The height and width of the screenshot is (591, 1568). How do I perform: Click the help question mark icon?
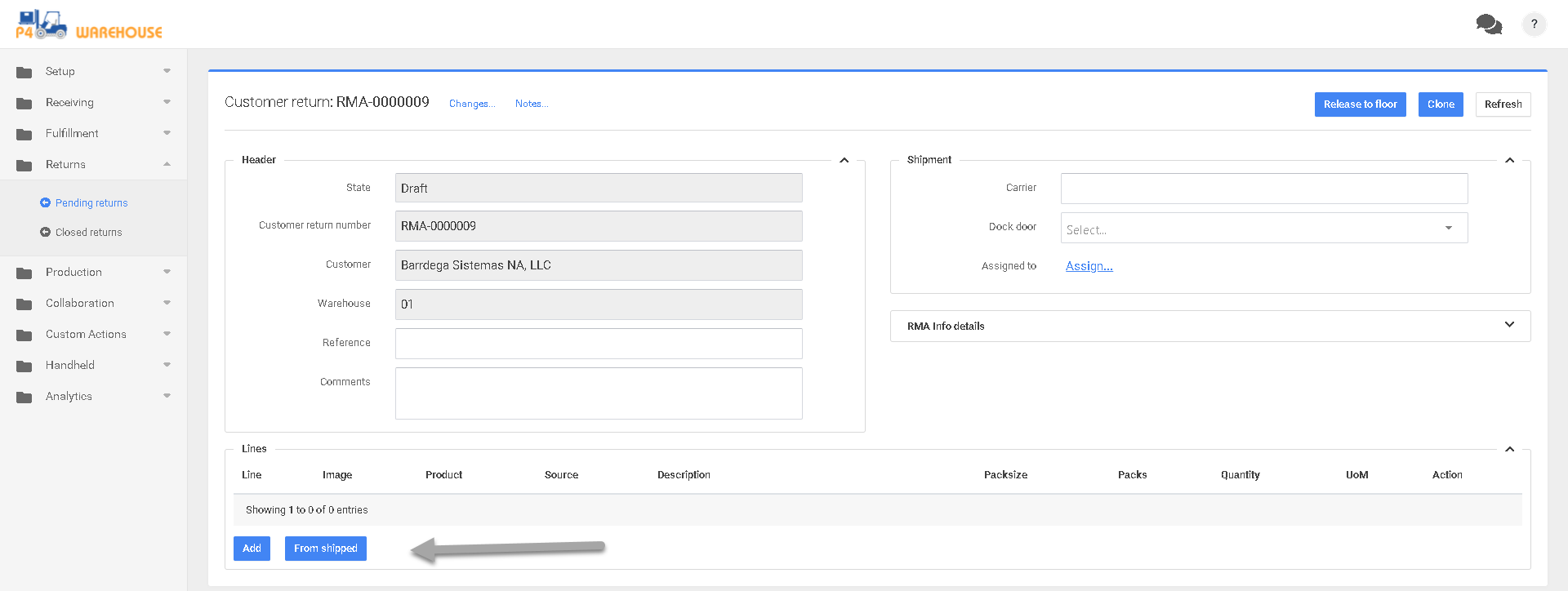[1534, 24]
